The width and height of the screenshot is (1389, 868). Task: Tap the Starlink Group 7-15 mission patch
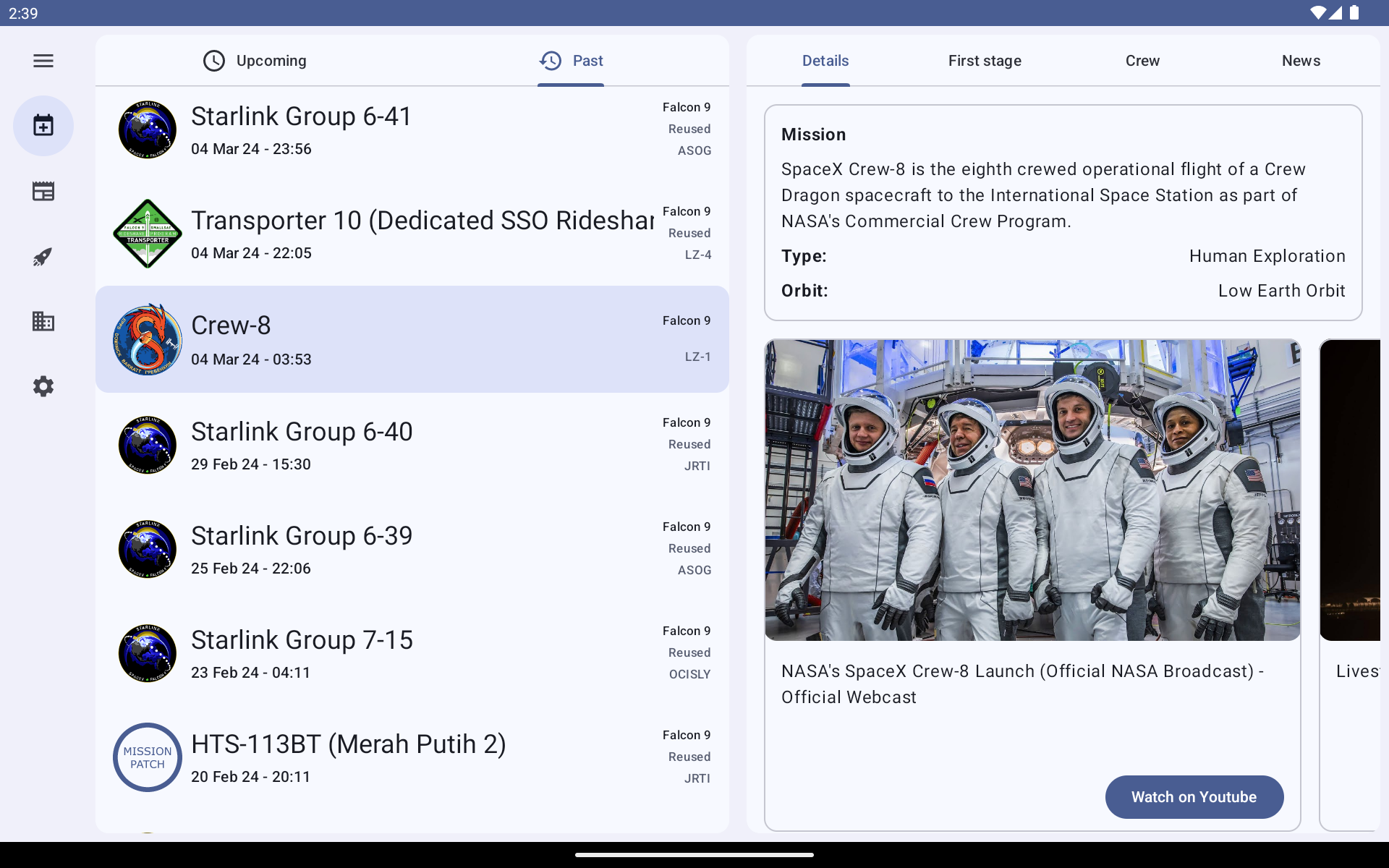click(148, 653)
